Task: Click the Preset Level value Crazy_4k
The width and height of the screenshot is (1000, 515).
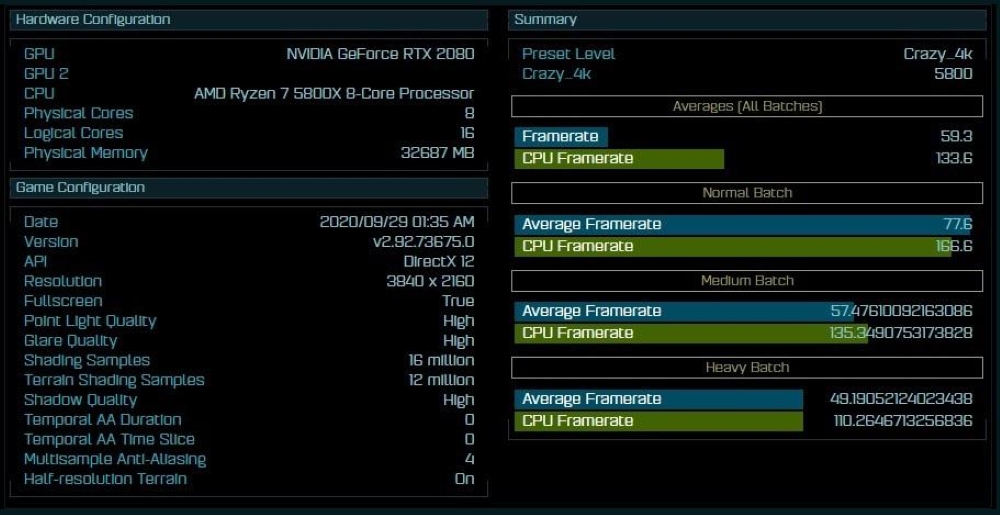Action: (938, 54)
